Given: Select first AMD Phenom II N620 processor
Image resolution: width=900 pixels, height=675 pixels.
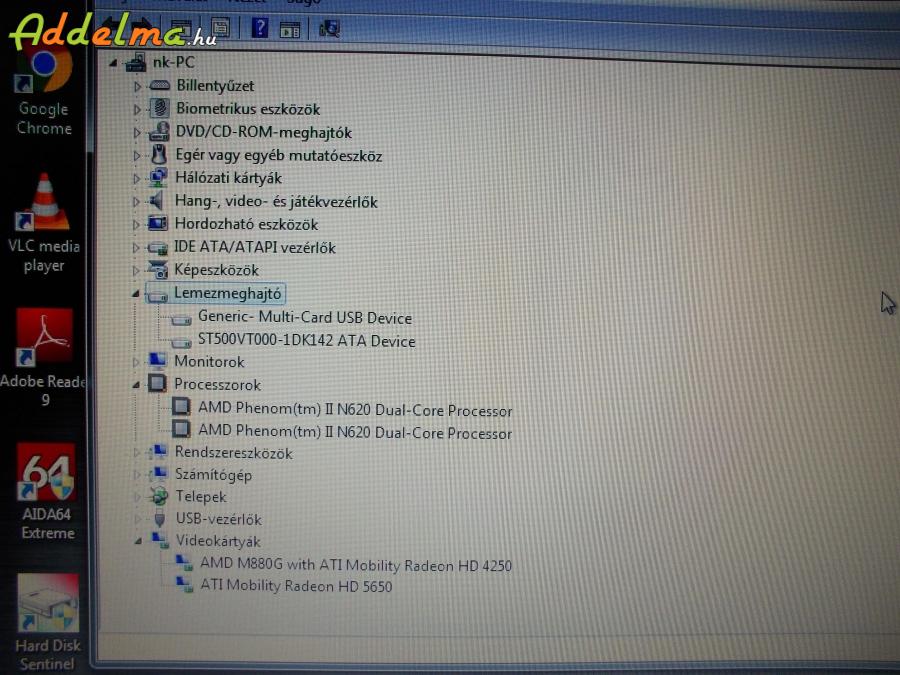Looking at the screenshot, I should point(354,410).
